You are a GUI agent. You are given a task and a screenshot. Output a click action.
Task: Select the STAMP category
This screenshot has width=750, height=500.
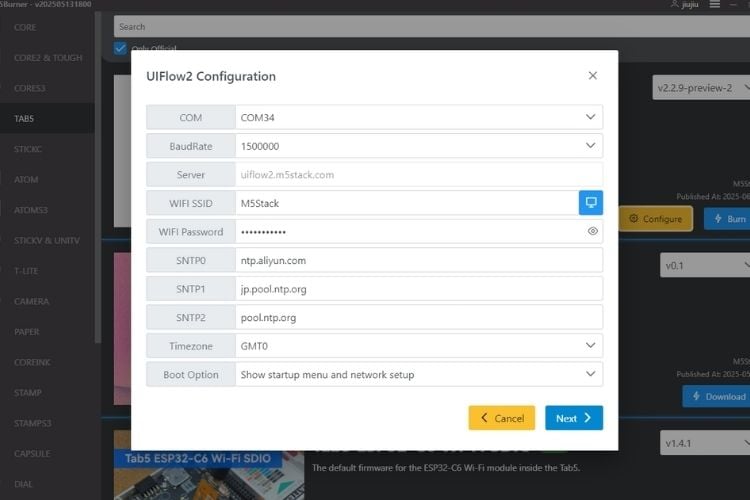(28, 393)
